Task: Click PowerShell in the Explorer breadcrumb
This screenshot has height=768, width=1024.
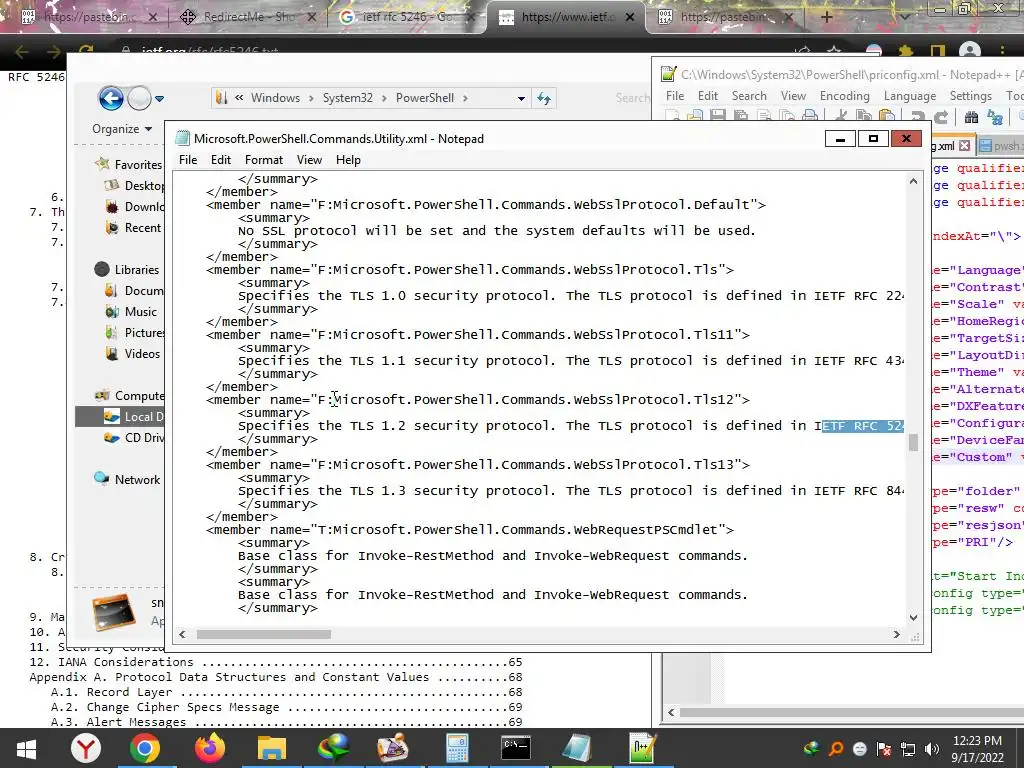Action: [x=424, y=98]
